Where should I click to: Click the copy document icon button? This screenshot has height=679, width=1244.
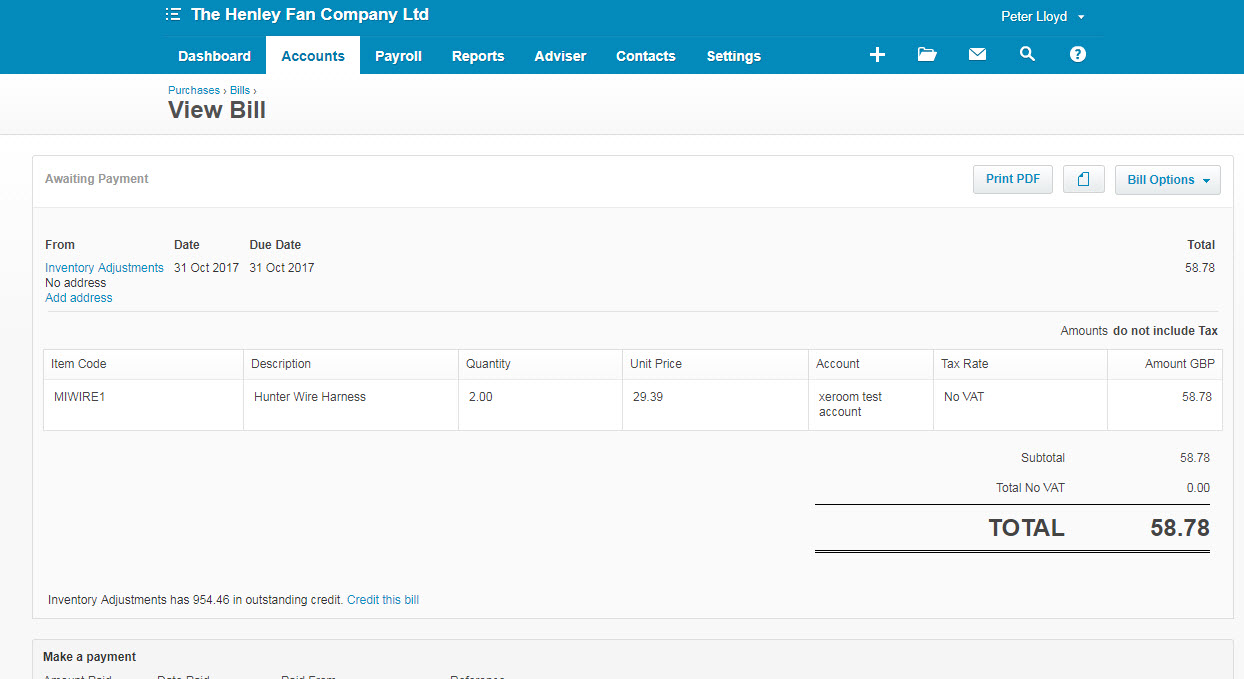coord(1083,180)
